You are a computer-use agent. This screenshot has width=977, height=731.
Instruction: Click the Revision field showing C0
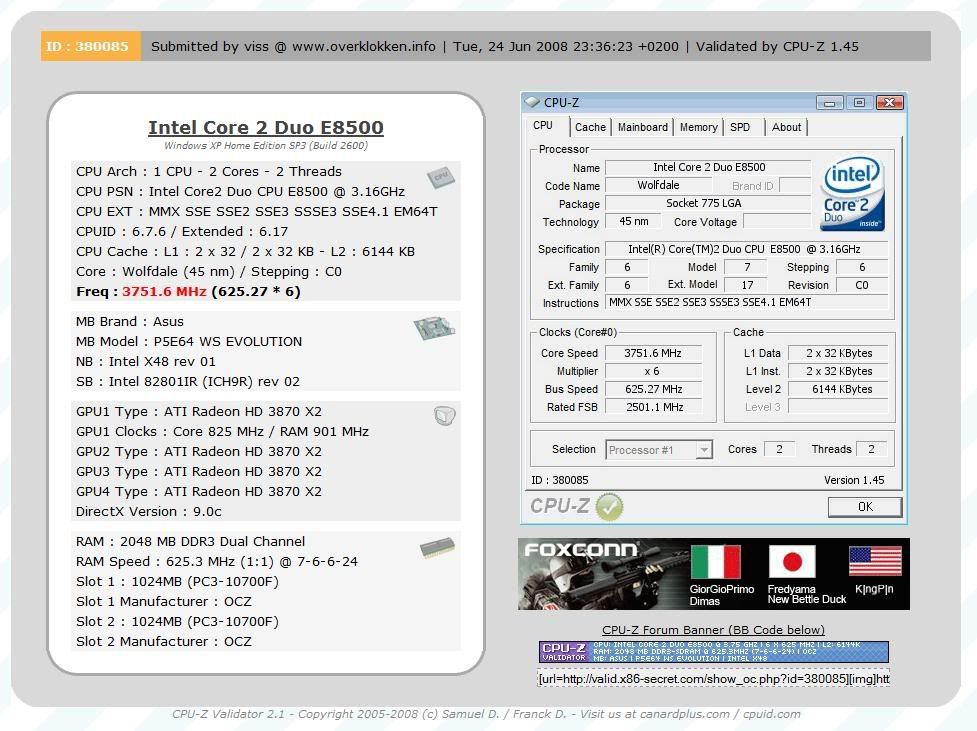[x=862, y=285]
